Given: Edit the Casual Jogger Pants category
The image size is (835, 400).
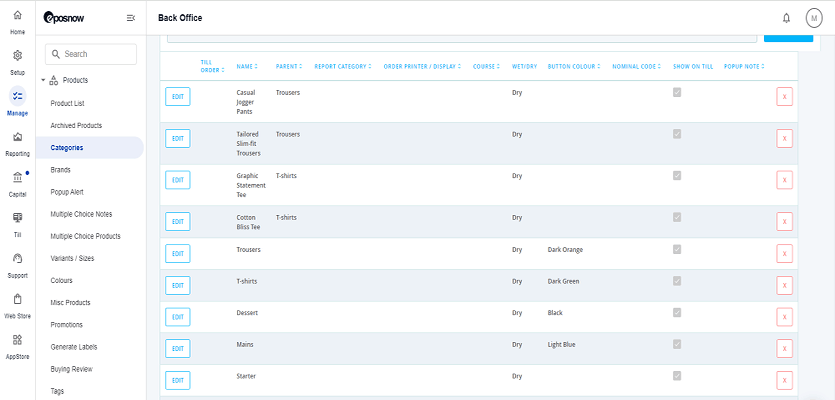Looking at the screenshot, I should pos(178,97).
